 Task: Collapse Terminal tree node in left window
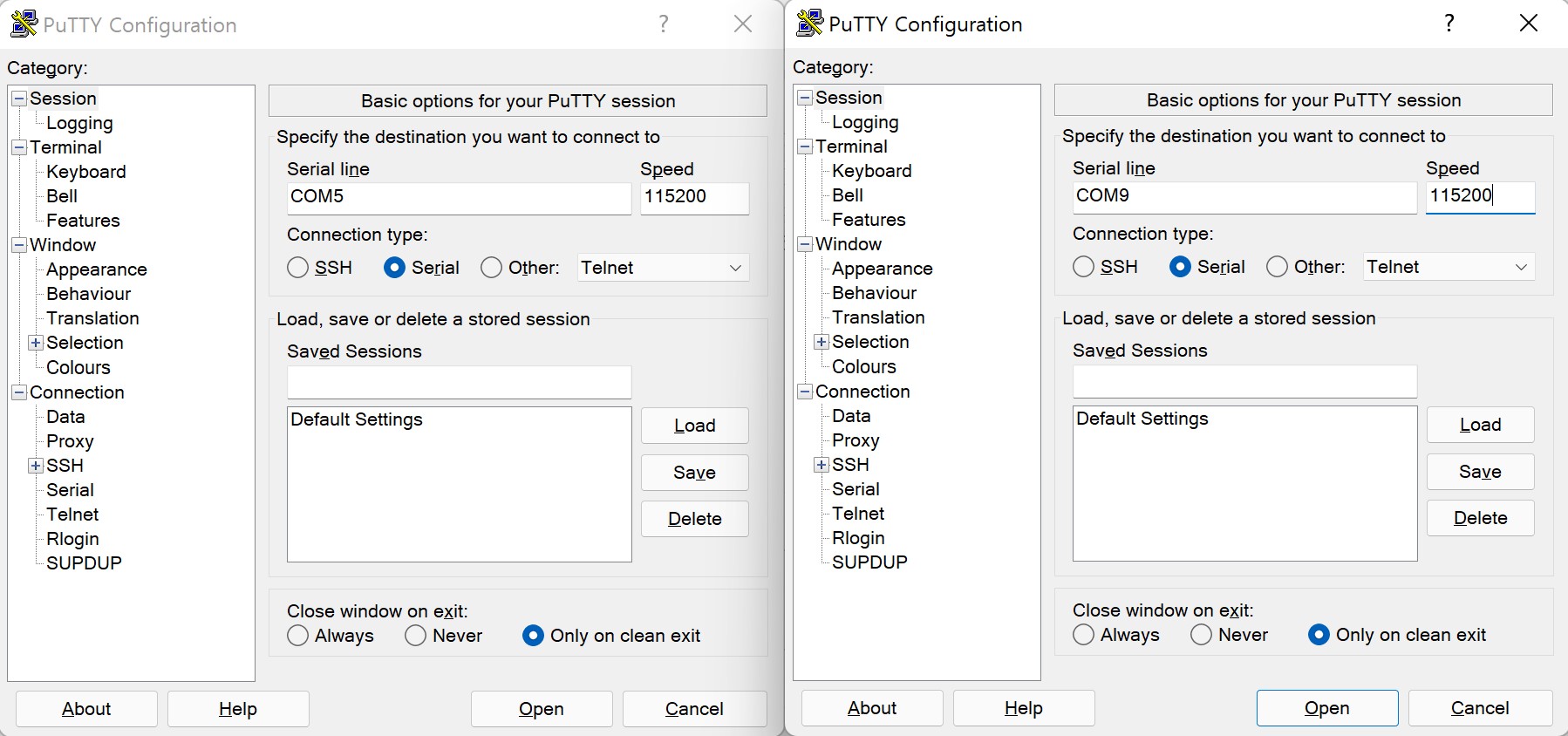point(19,147)
